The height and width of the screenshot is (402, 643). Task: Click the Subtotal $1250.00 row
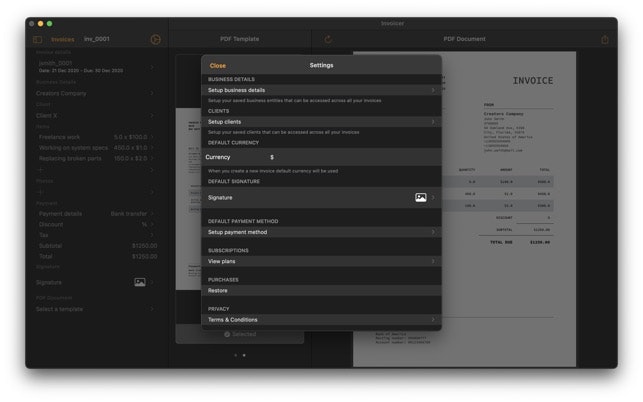pos(97,246)
